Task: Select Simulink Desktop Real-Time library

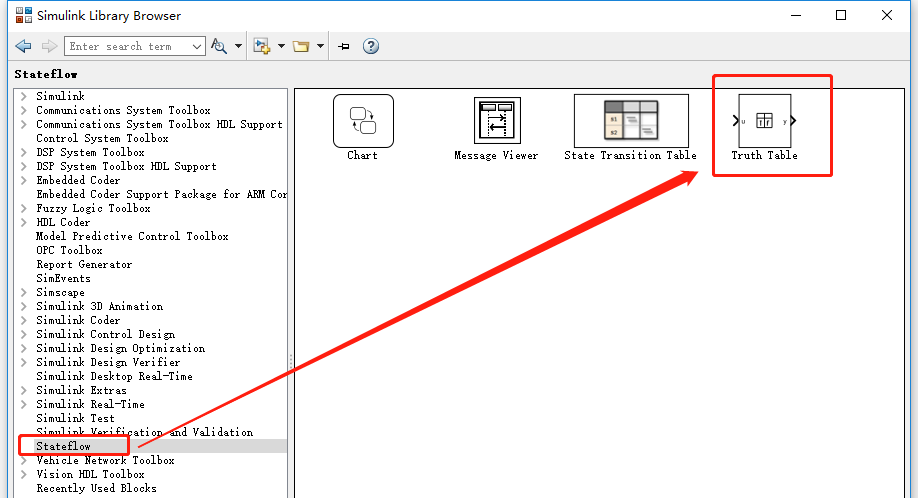Action: click(114, 376)
